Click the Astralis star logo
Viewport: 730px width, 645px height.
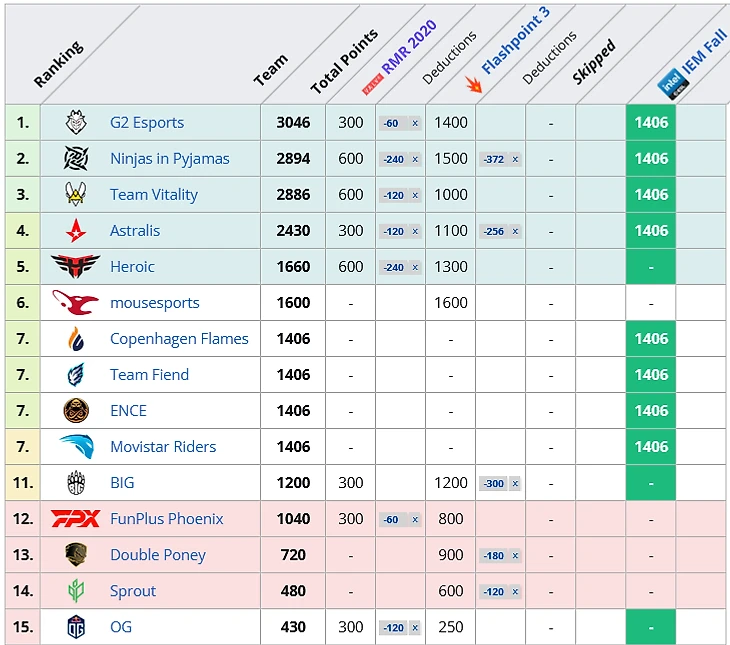click(x=76, y=231)
